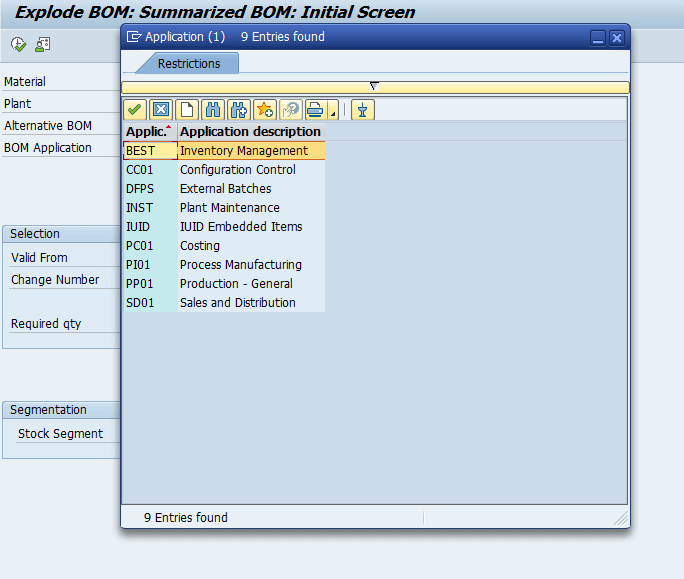Click the Cancel X toolbar icon
Image resolution: width=684 pixels, height=579 pixels.
click(161, 110)
